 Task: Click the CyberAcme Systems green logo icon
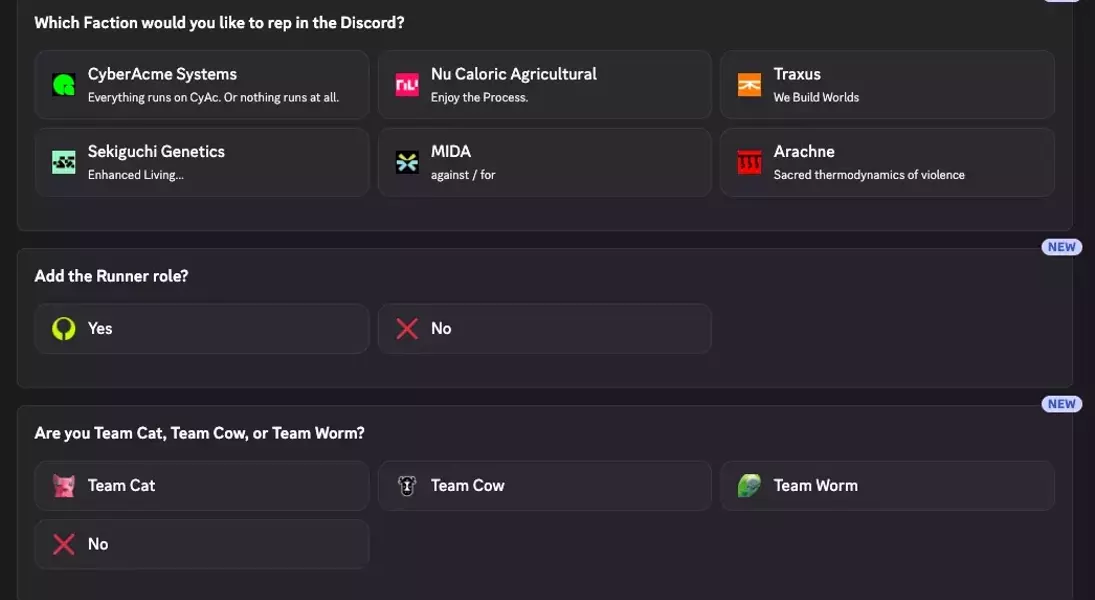pyautogui.click(x=64, y=85)
